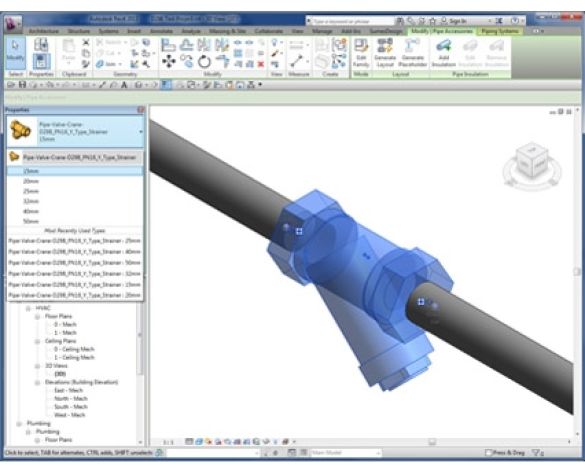Select the Offset tool
The image size is (585, 471).
click(186, 45)
